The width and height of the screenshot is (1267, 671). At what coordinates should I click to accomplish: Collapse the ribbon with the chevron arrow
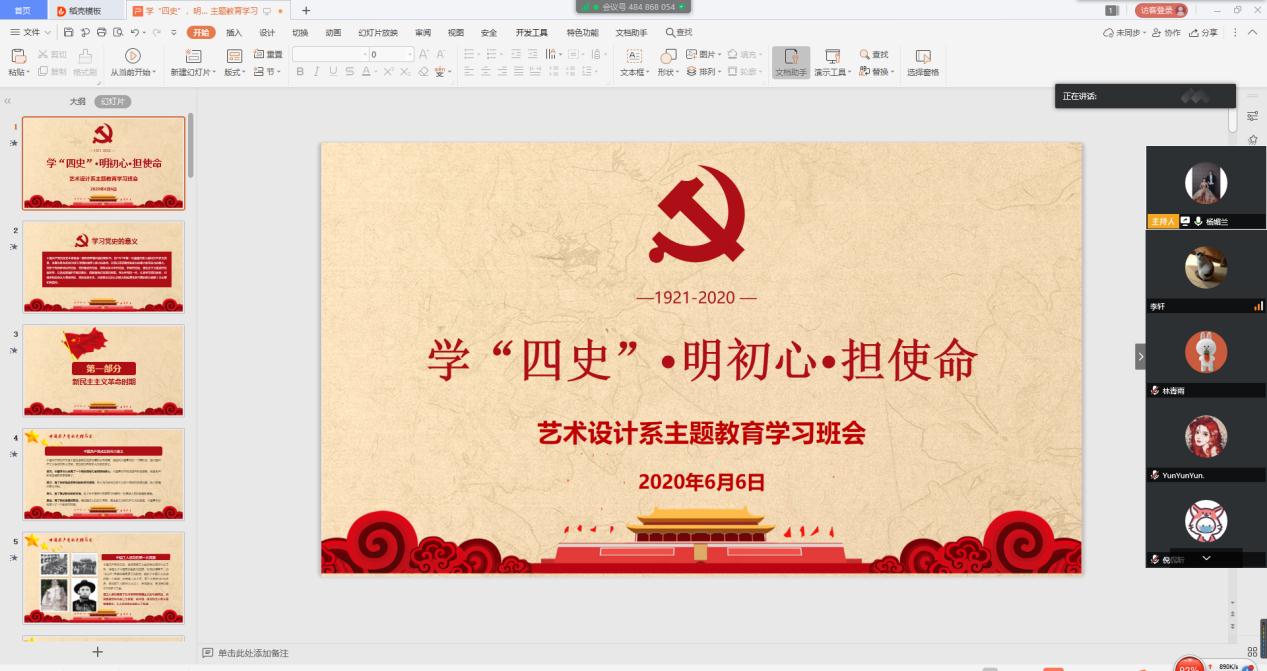pos(1251,32)
